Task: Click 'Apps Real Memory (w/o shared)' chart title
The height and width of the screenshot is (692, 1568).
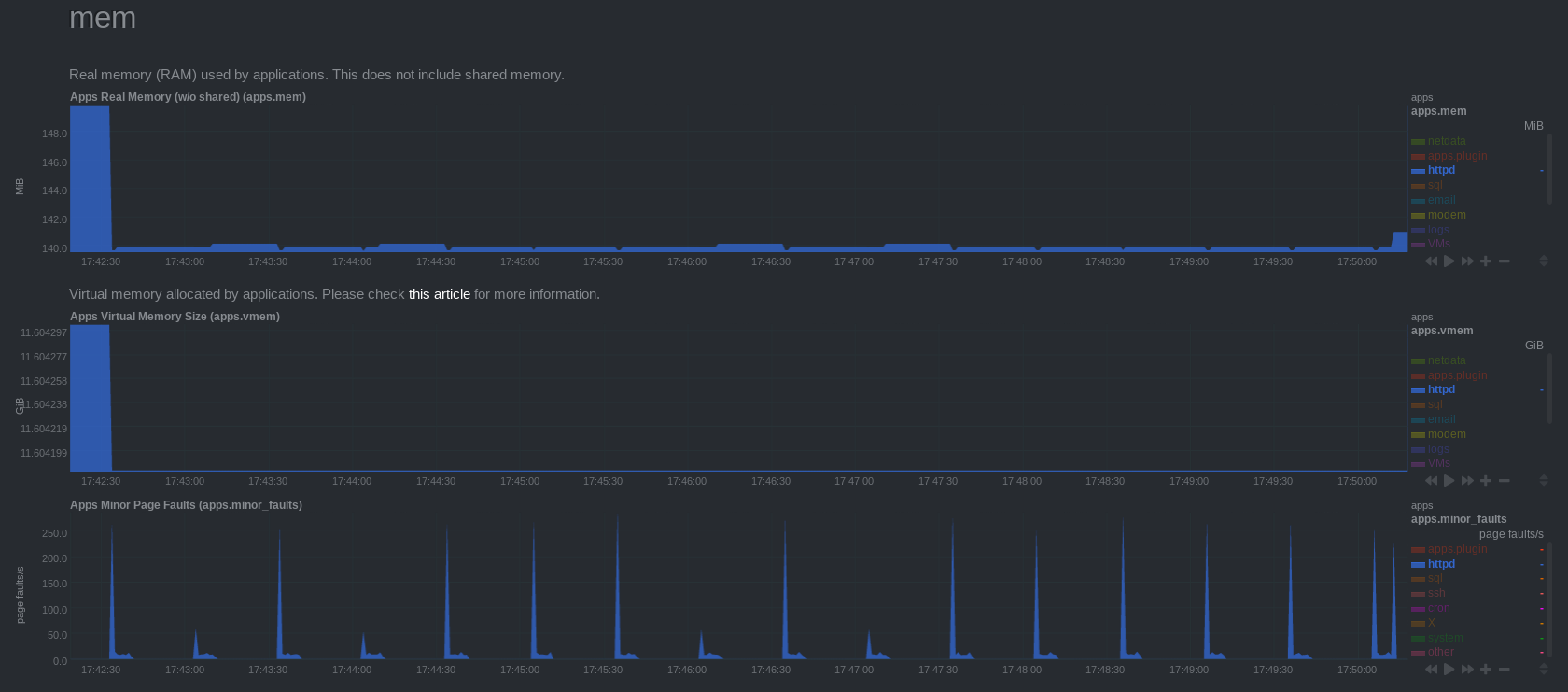Action: point(188,97)
